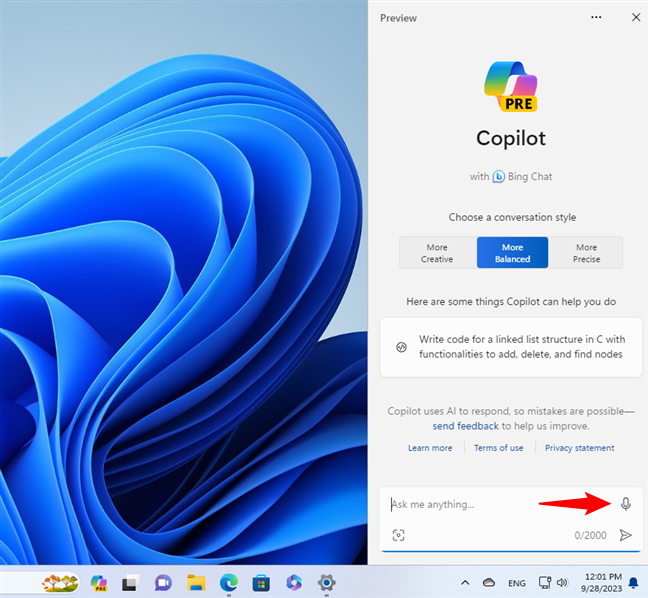Click the OneDrive cloud tray icon
The width and height of the screenshot is (648, 598).
click(x=488, y=583)
